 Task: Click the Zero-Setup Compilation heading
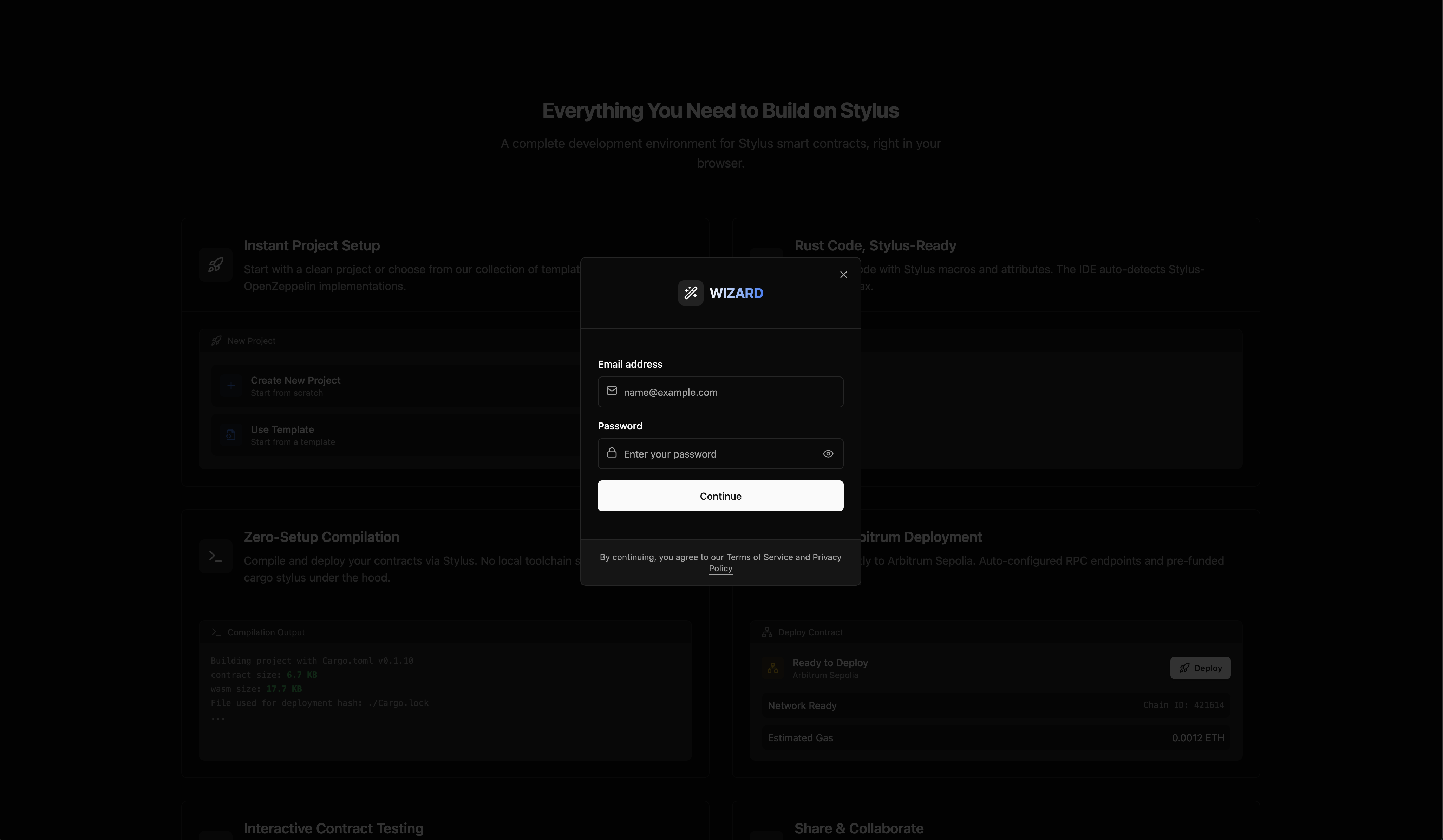tap(321, 537)
